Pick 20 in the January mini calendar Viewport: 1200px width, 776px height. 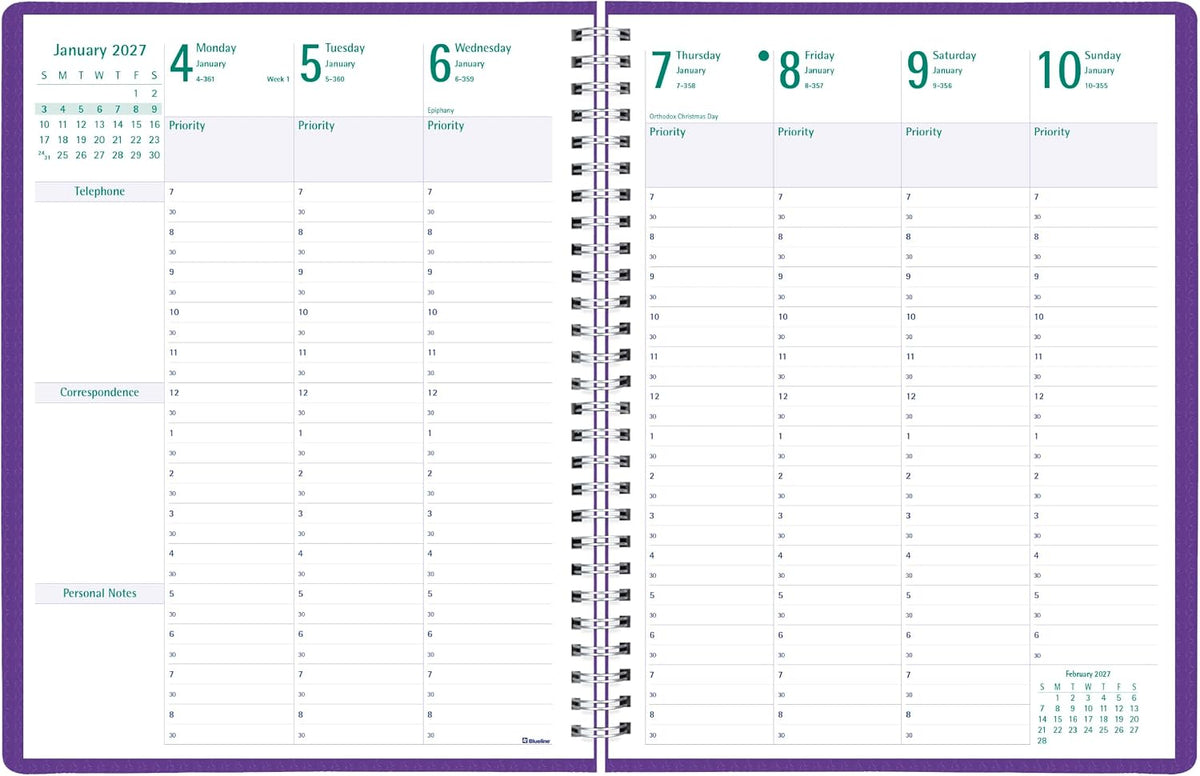99,140
